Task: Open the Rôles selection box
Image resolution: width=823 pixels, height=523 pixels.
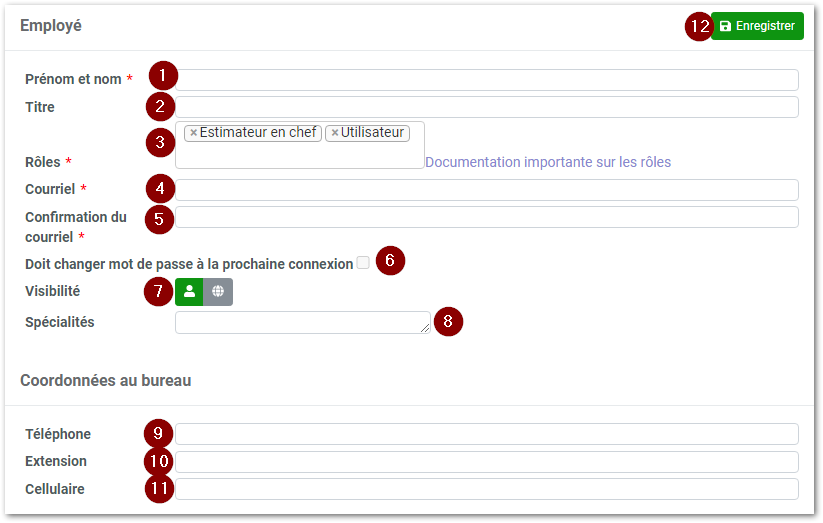Action: [300, 156]
